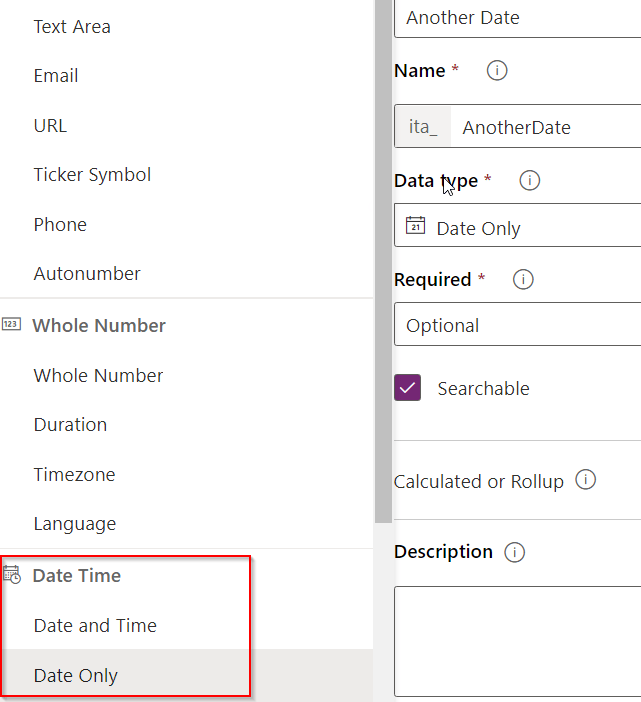Uncheck the Searchable checkbox
The height and width of the screenshot is (702, 641).
click(408, 388)
